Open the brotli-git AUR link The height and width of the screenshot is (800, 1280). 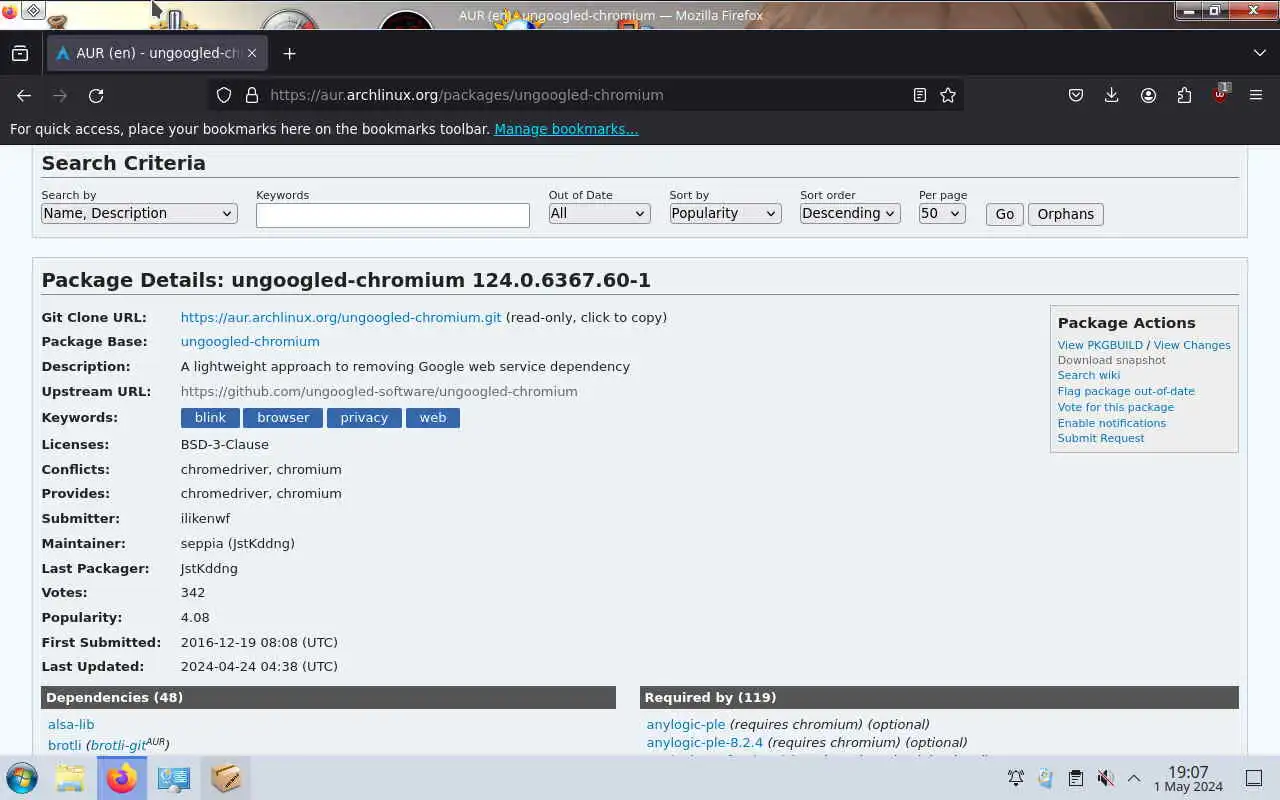pos(118,745)
